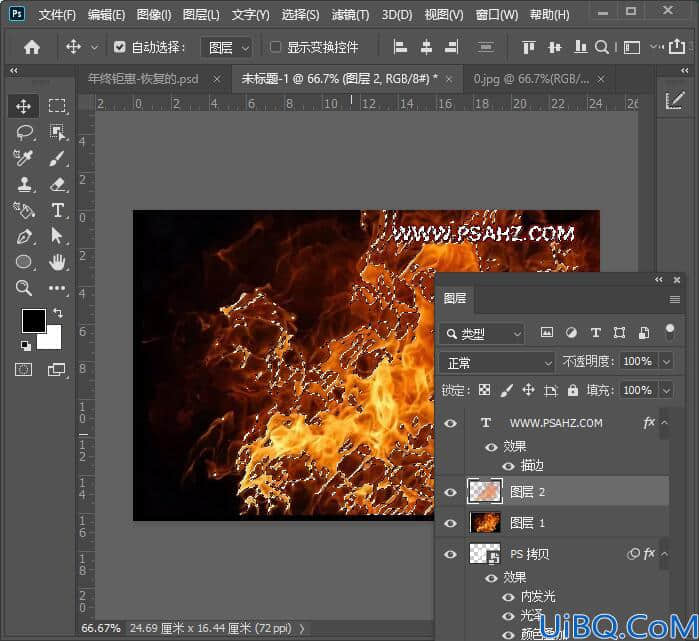Screen dimensions: 699x641
Task: Align left edges in options bar
Action: [400, 47]
